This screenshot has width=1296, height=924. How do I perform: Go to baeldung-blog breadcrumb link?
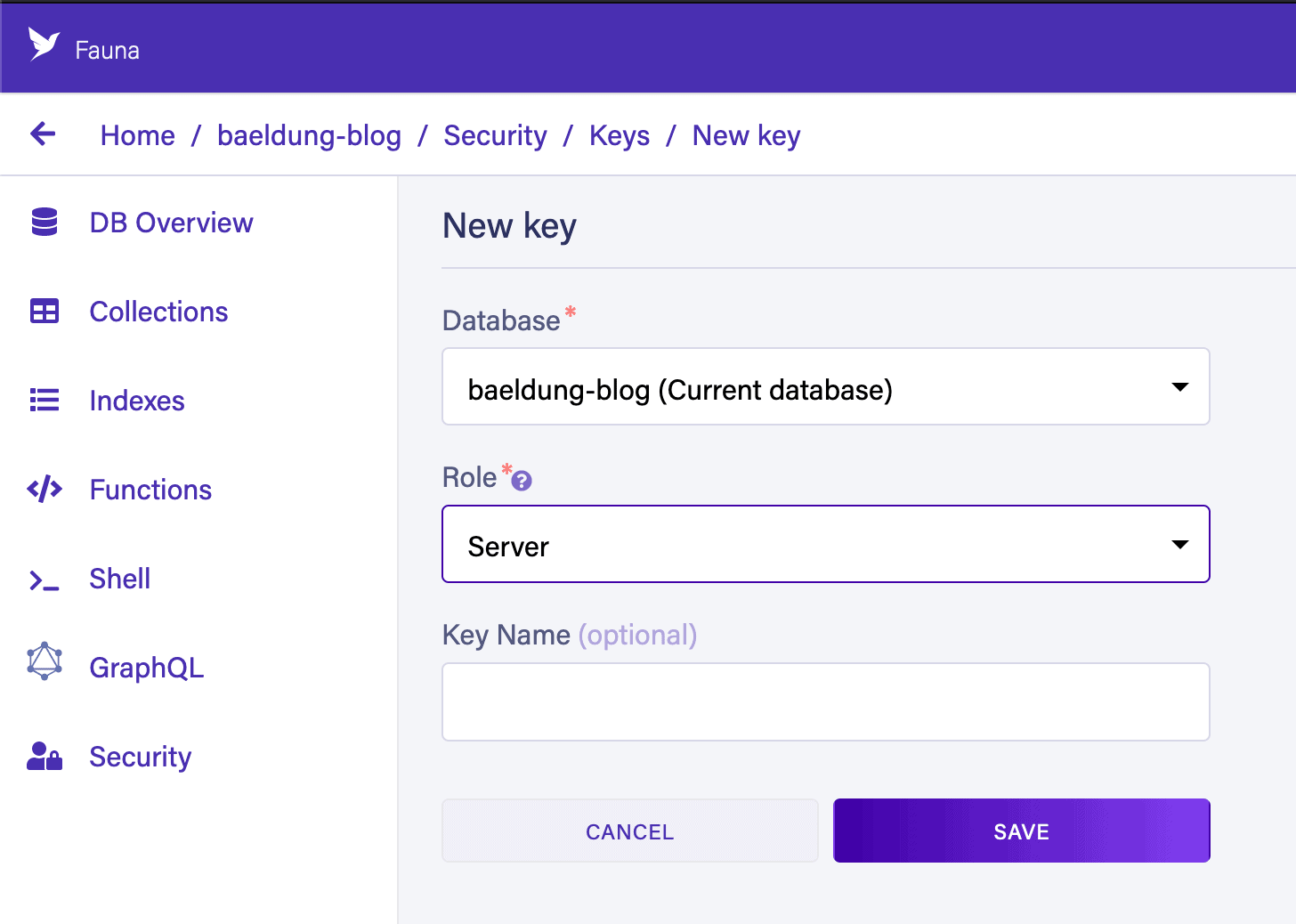[309, 135]
